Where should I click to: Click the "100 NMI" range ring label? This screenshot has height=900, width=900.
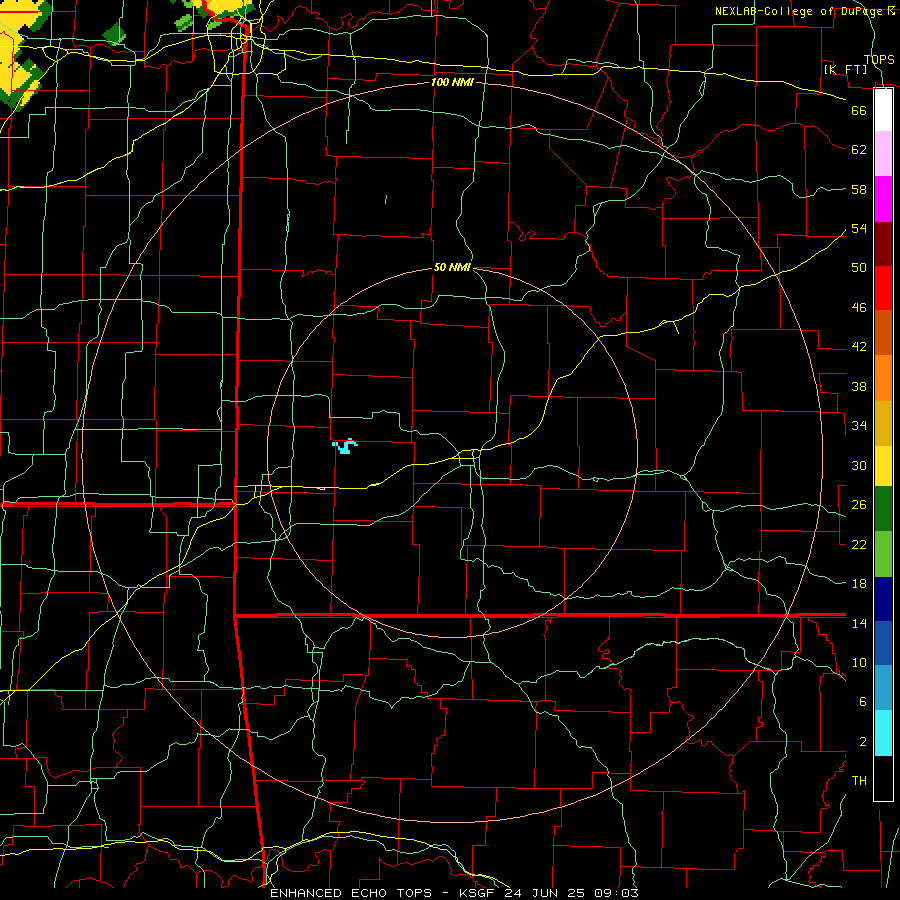[x=452, y=82]
